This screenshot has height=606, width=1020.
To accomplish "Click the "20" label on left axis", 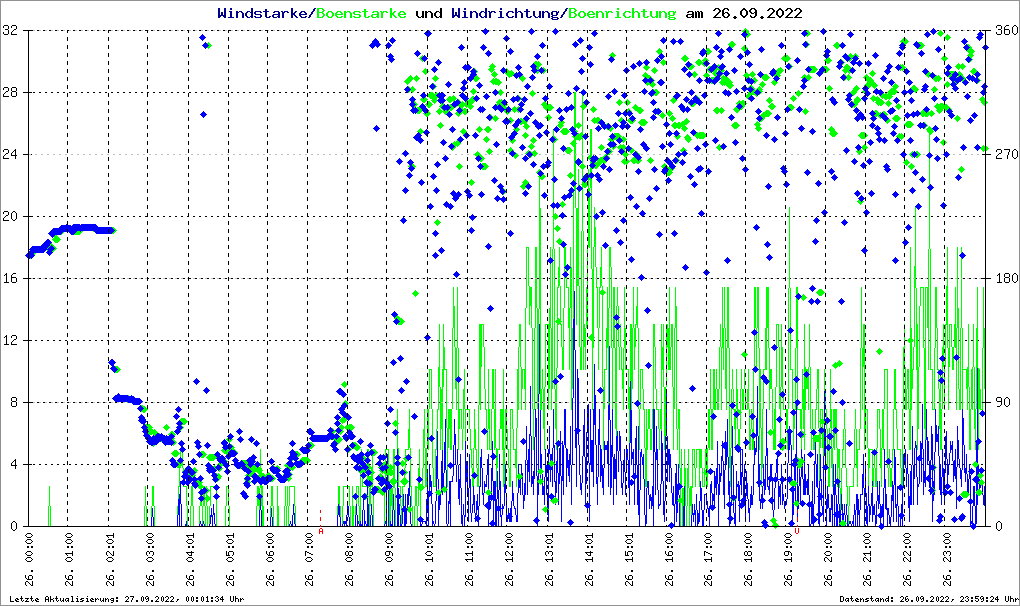I will coord(12,217).
